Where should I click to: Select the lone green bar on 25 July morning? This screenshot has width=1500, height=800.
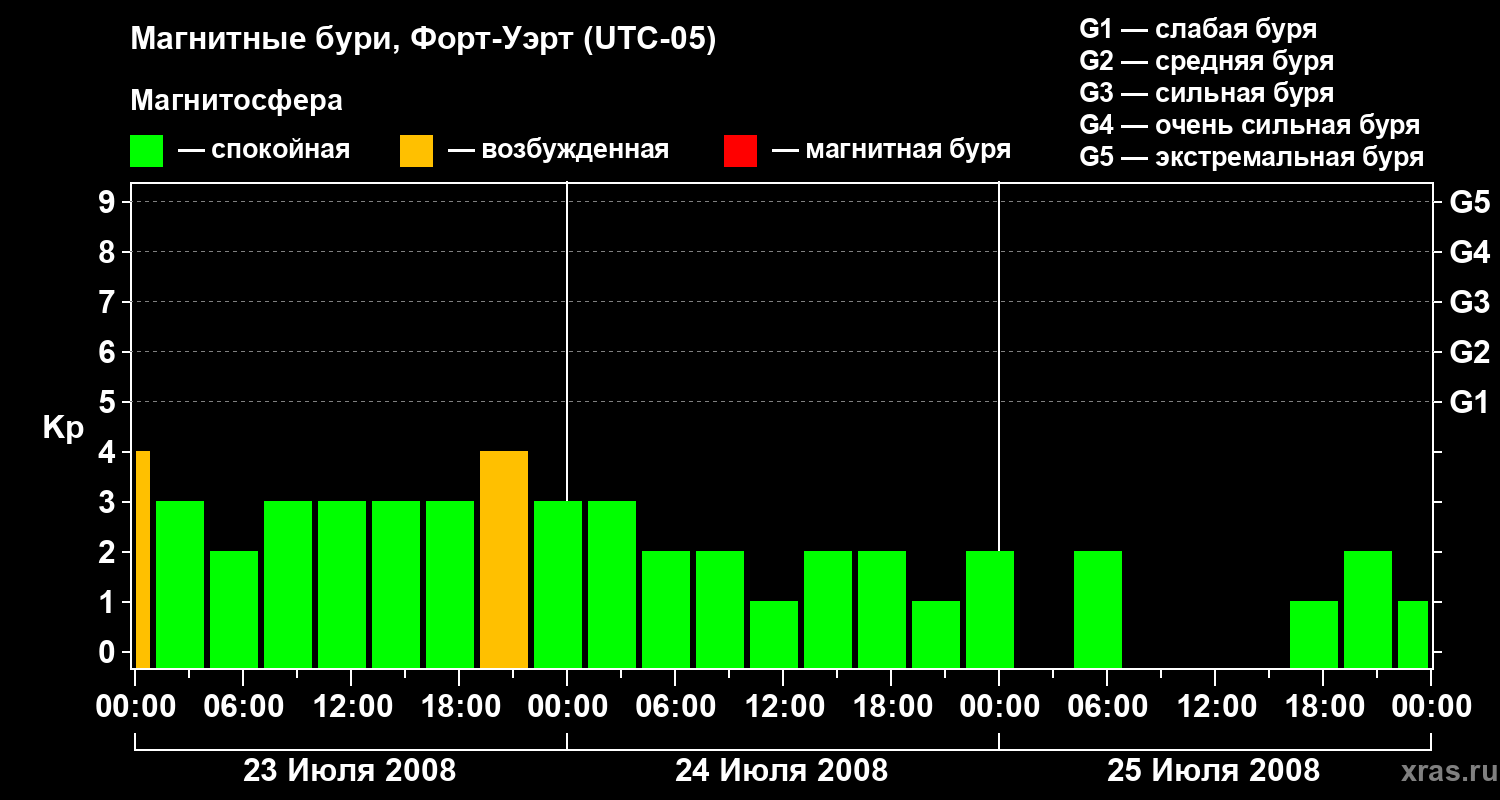click(1098, 610)
